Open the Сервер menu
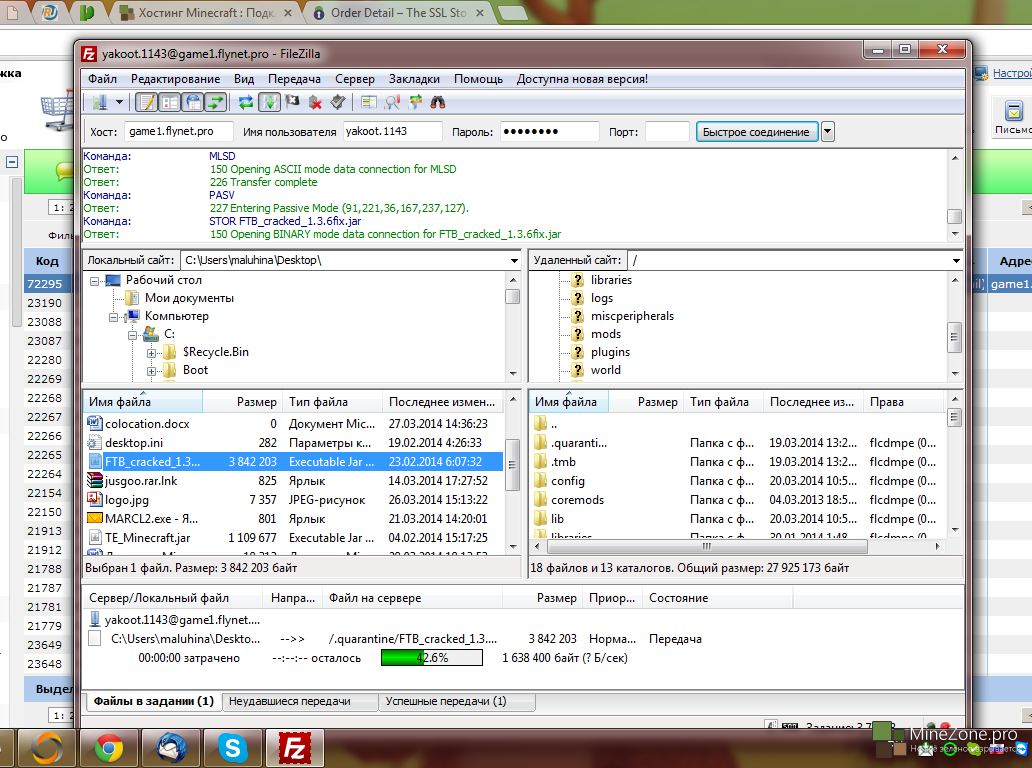 [x=355, y=79]
